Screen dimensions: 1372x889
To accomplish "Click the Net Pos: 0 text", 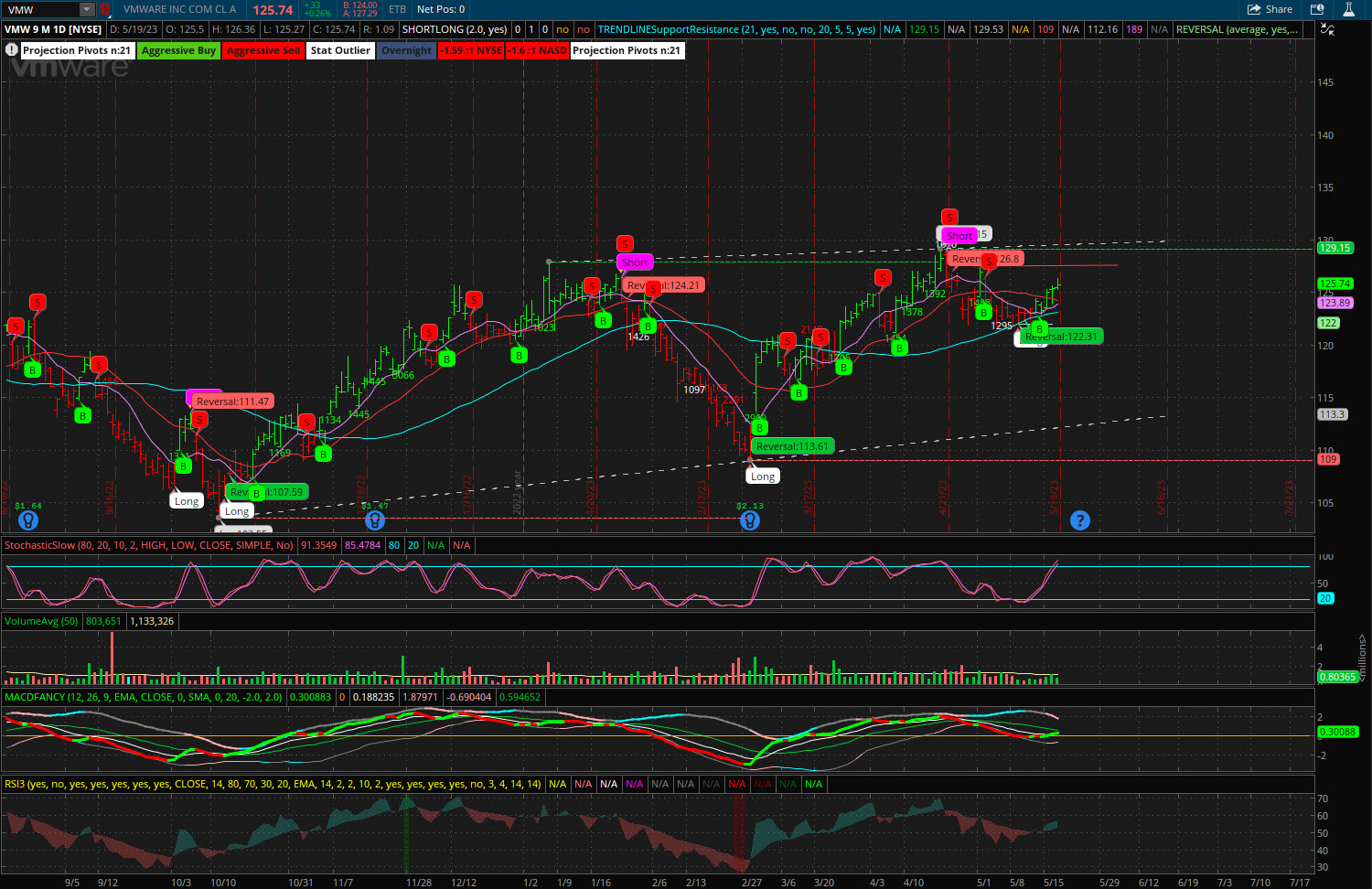I will coord(441,9).
